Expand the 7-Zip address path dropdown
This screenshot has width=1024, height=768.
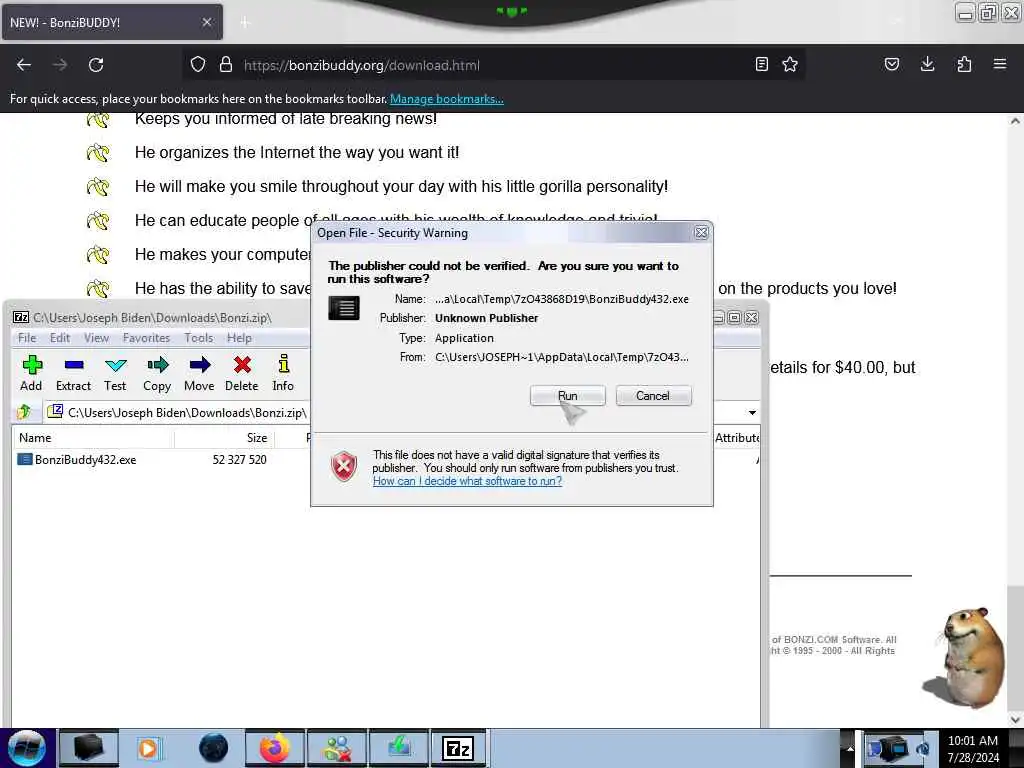pos(752,413)
